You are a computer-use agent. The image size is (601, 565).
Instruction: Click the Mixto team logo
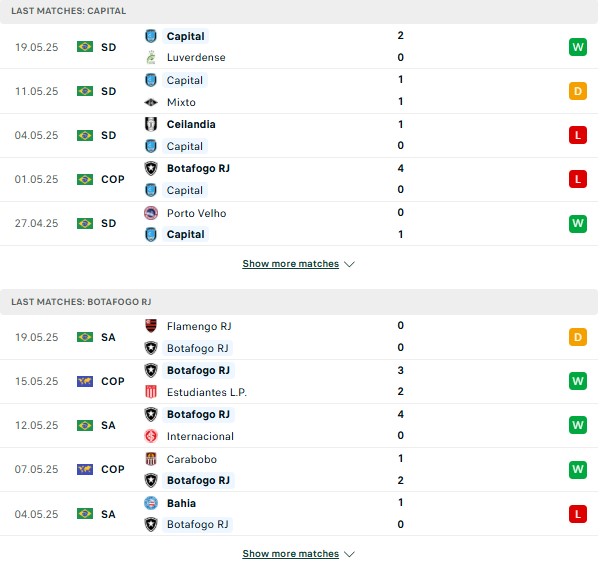tap(151, 102)
